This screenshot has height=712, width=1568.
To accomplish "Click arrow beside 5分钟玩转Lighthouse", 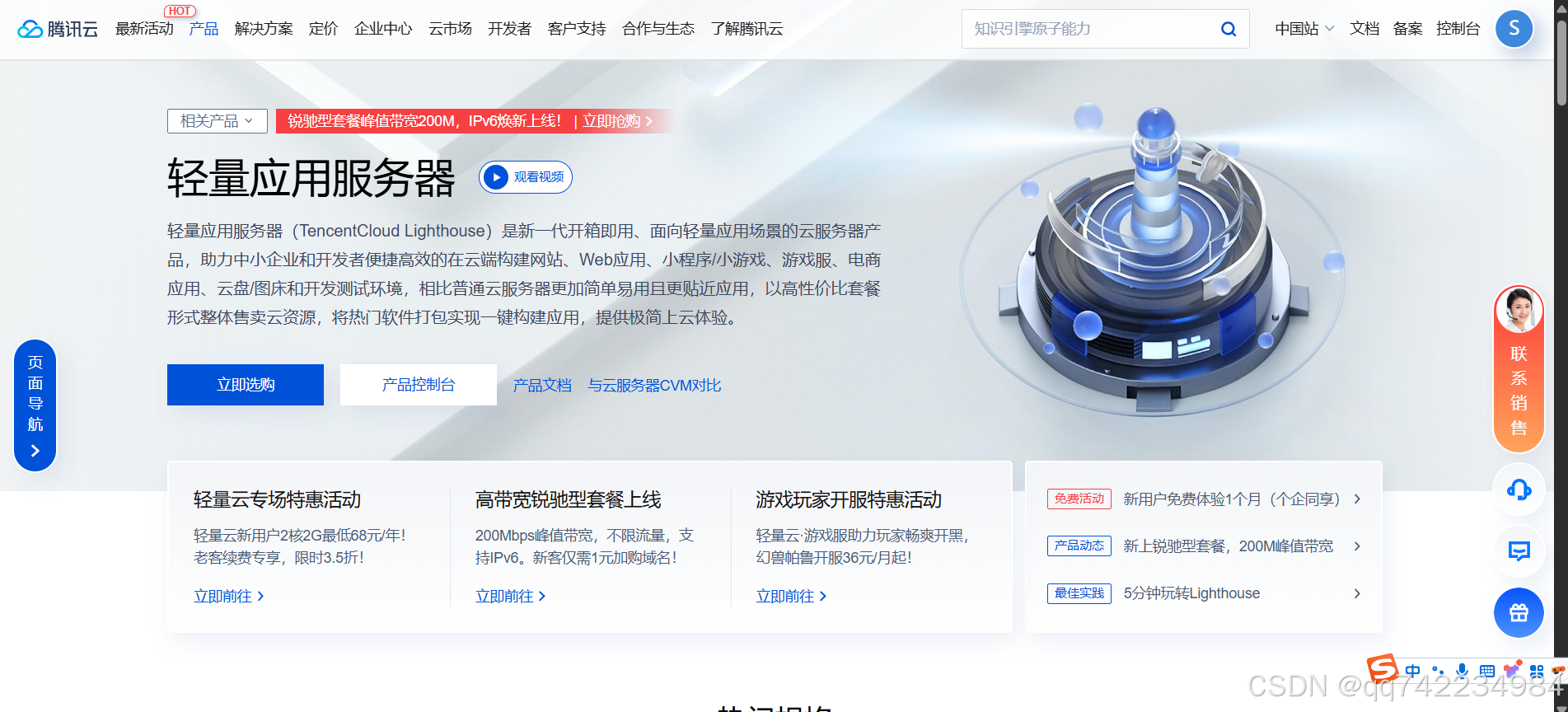I will tap(1357, 593).
